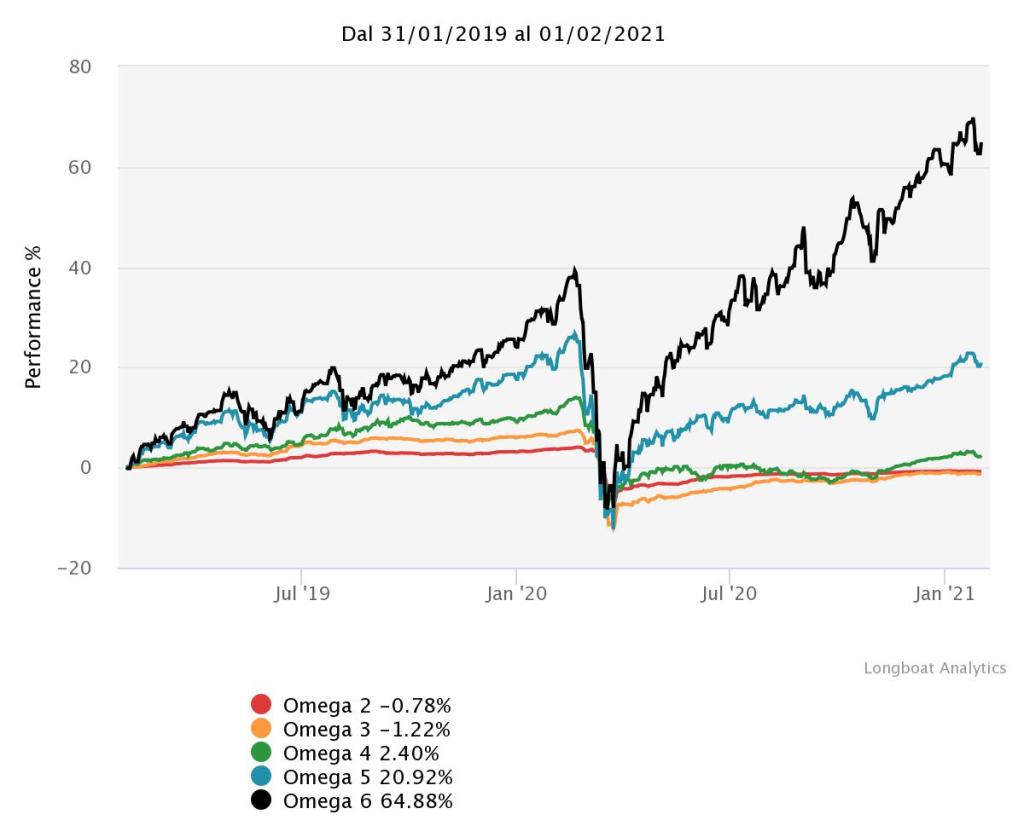The width and height of the screenshot is (1024, 820).
Task: Select the Jan '21 x-axis label
Action: pyautogui.click(x=945, y=594)
